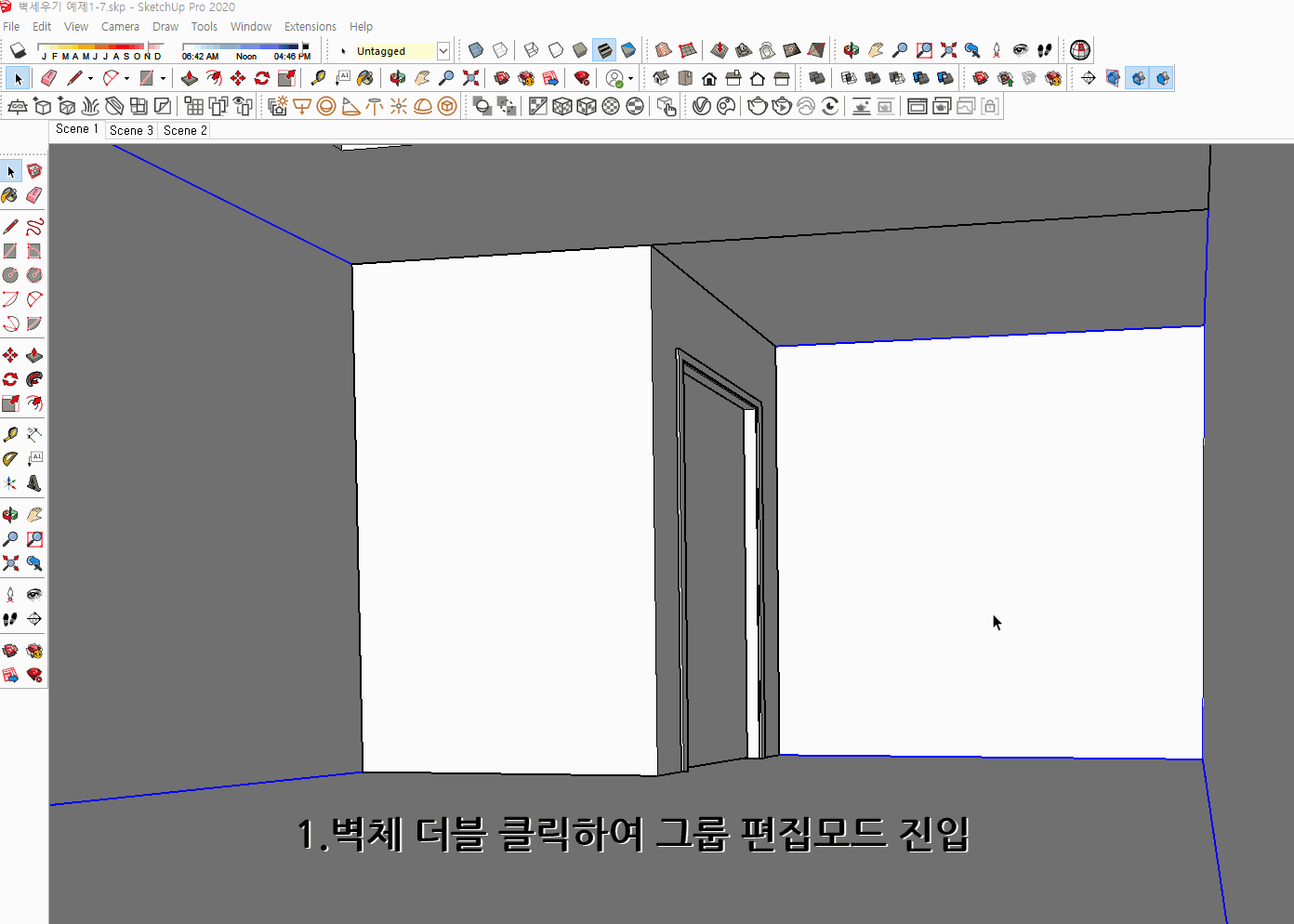Select the Pencil (Line) tool
1294x924 pixels.
pos(76,78)
